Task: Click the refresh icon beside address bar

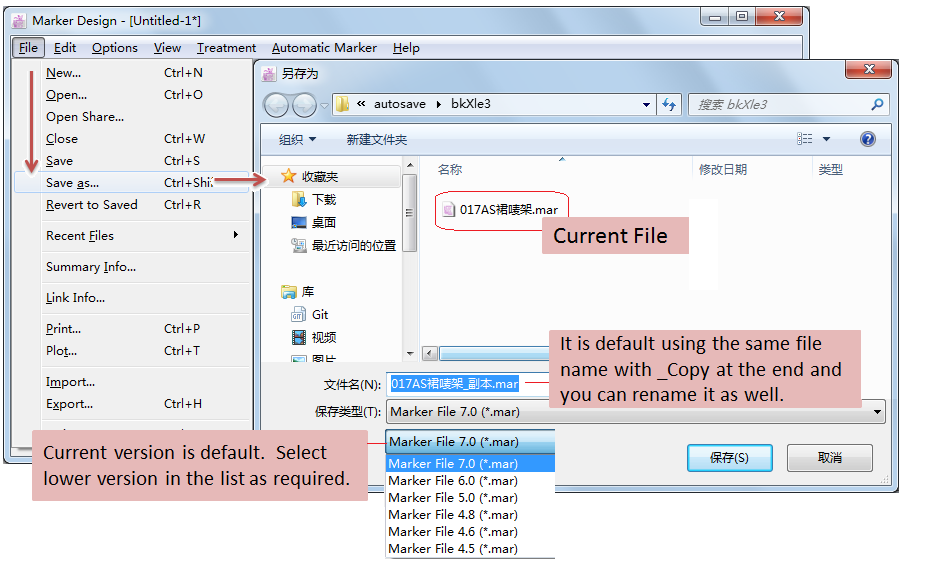Action: tap(670, 105)
